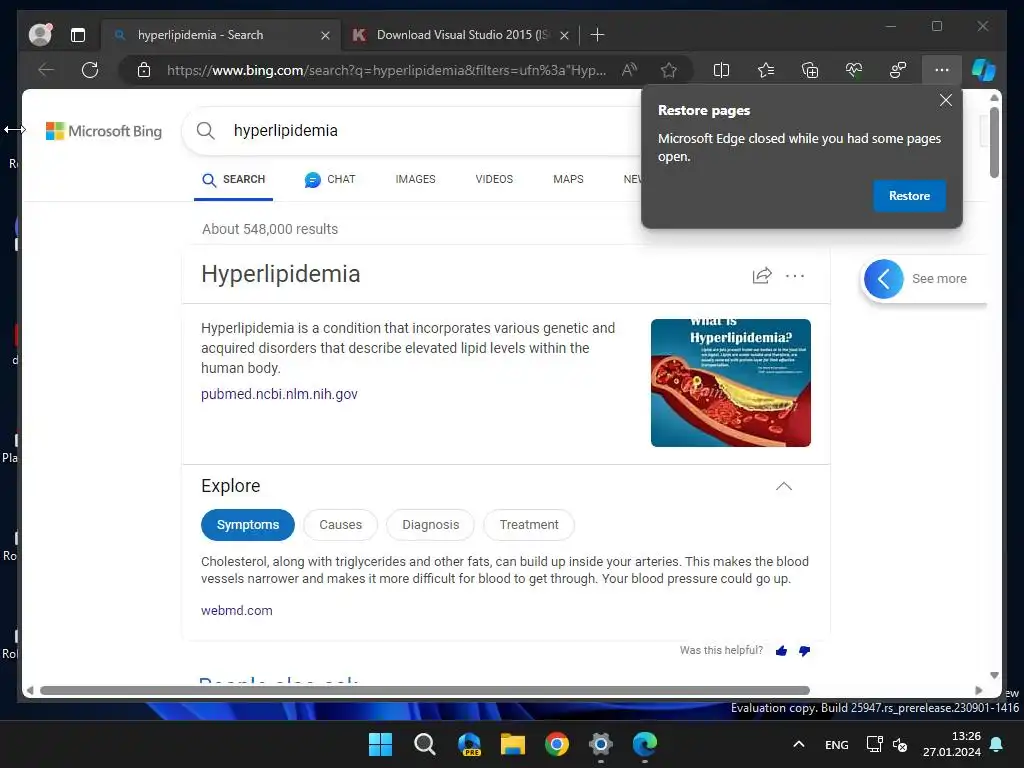This screenshot has height=768, width=1024.
Task: Click the horizontal scrollbar thumb
Action: (x=424, y=690)
